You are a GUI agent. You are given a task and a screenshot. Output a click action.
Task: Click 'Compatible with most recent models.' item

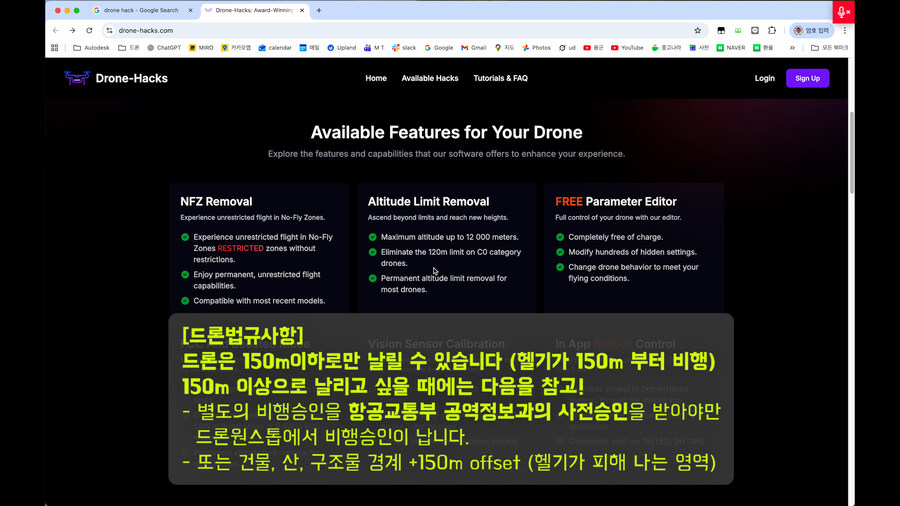[x=259, y=301]
